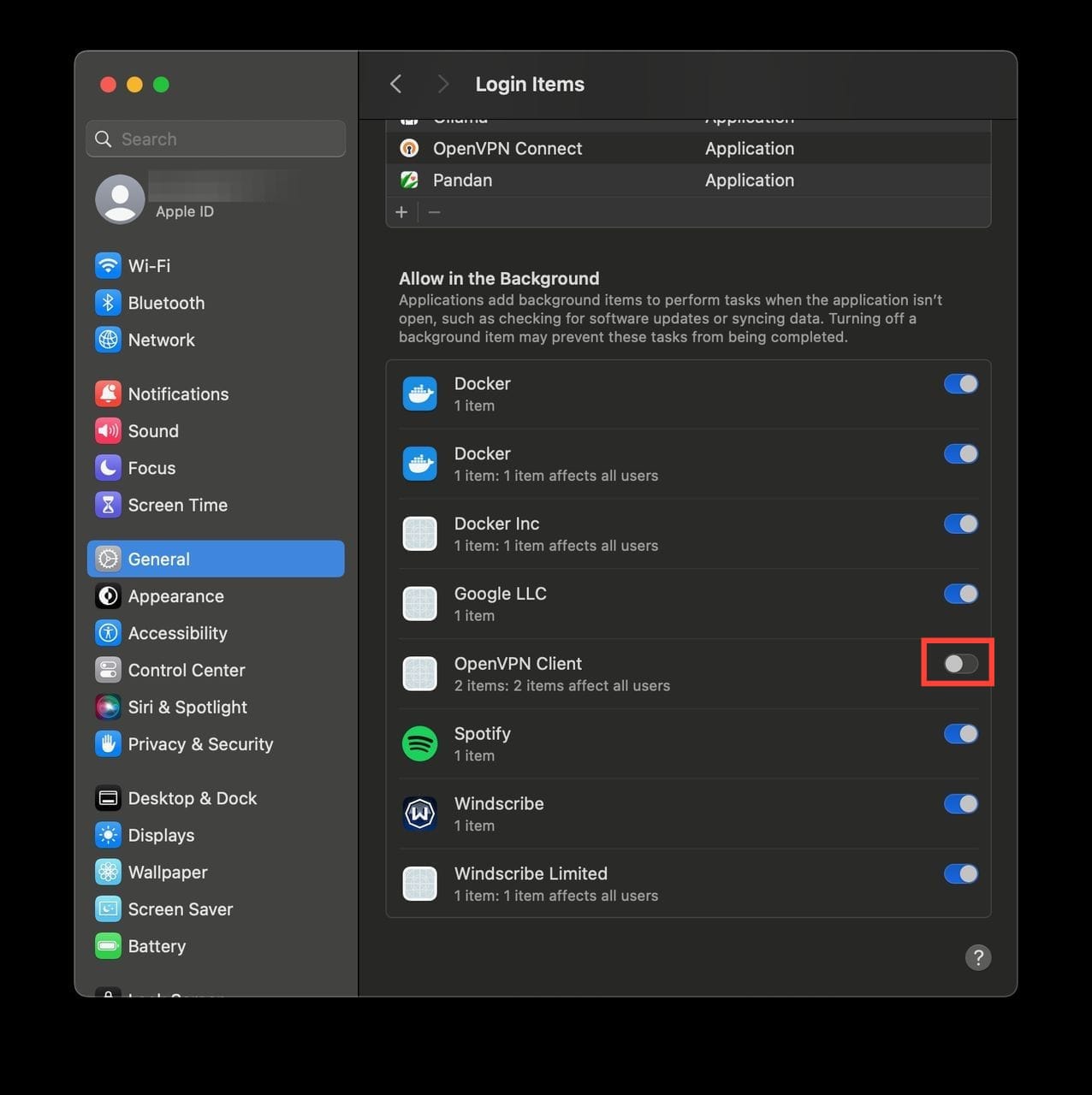Click the 'Login Items' title
The width and height of the screenshot is (1092, 1095).
click(x=530, y=84)
